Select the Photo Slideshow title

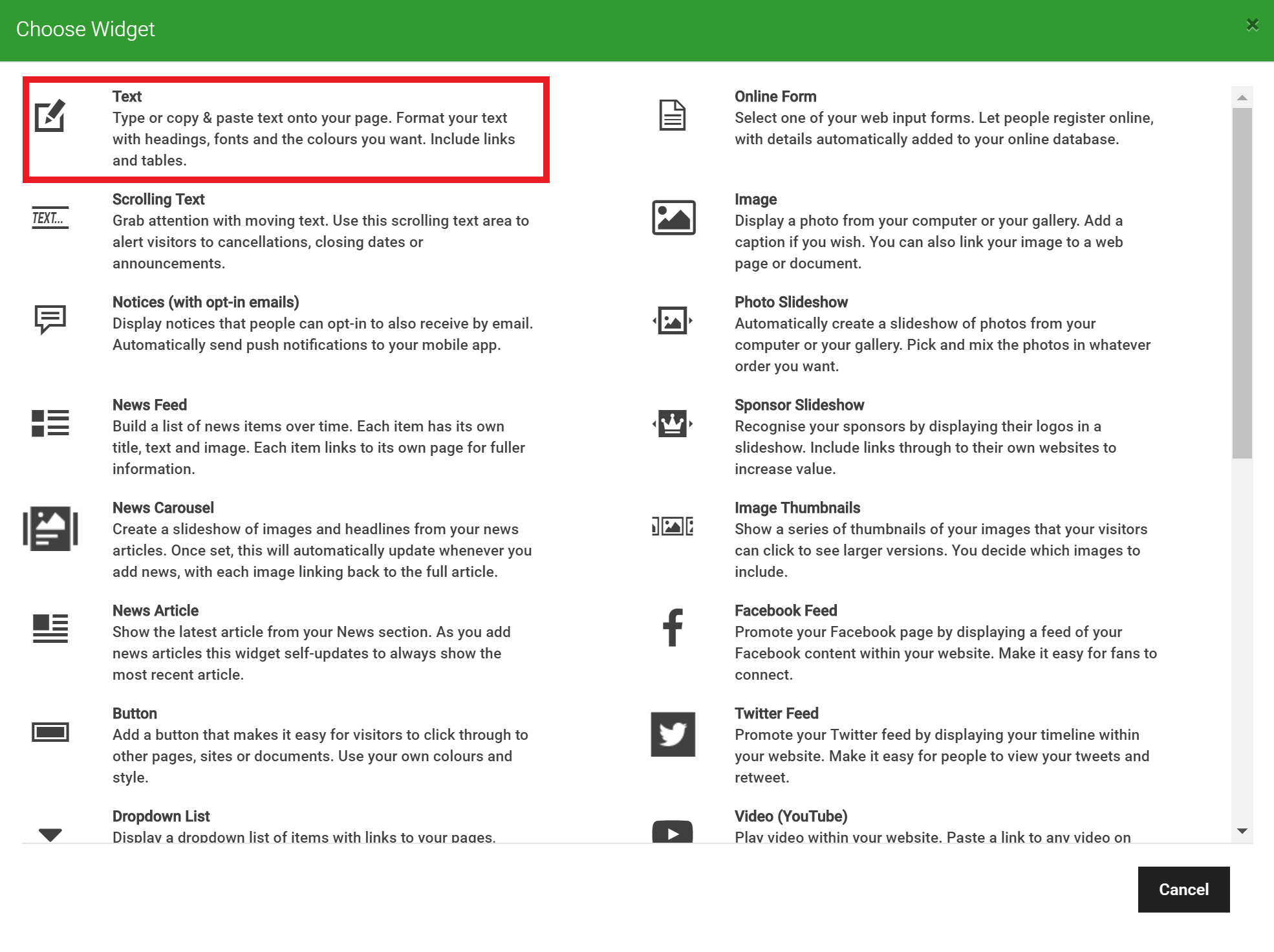coord(791,302)
